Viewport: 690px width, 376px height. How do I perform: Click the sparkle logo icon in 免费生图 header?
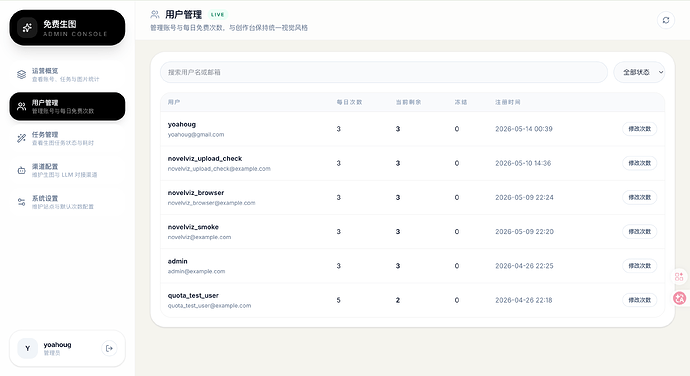pos(27,28)
